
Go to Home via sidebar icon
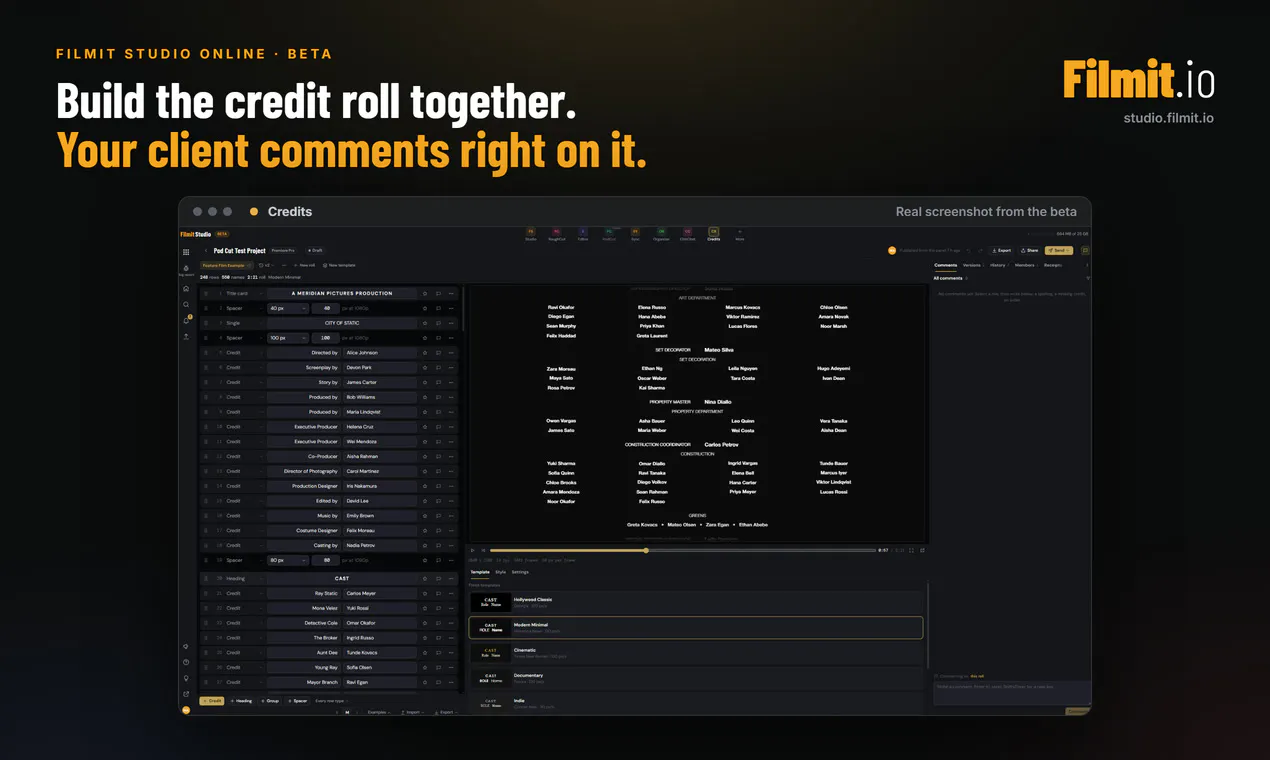point(185,289)
